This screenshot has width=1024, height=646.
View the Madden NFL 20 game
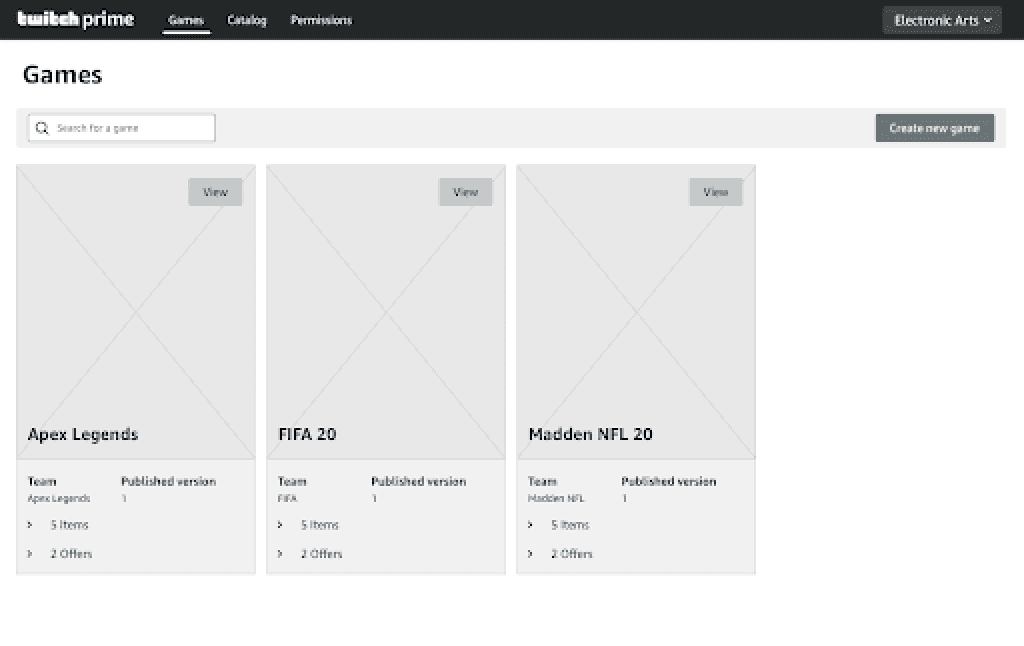point(716,192)
